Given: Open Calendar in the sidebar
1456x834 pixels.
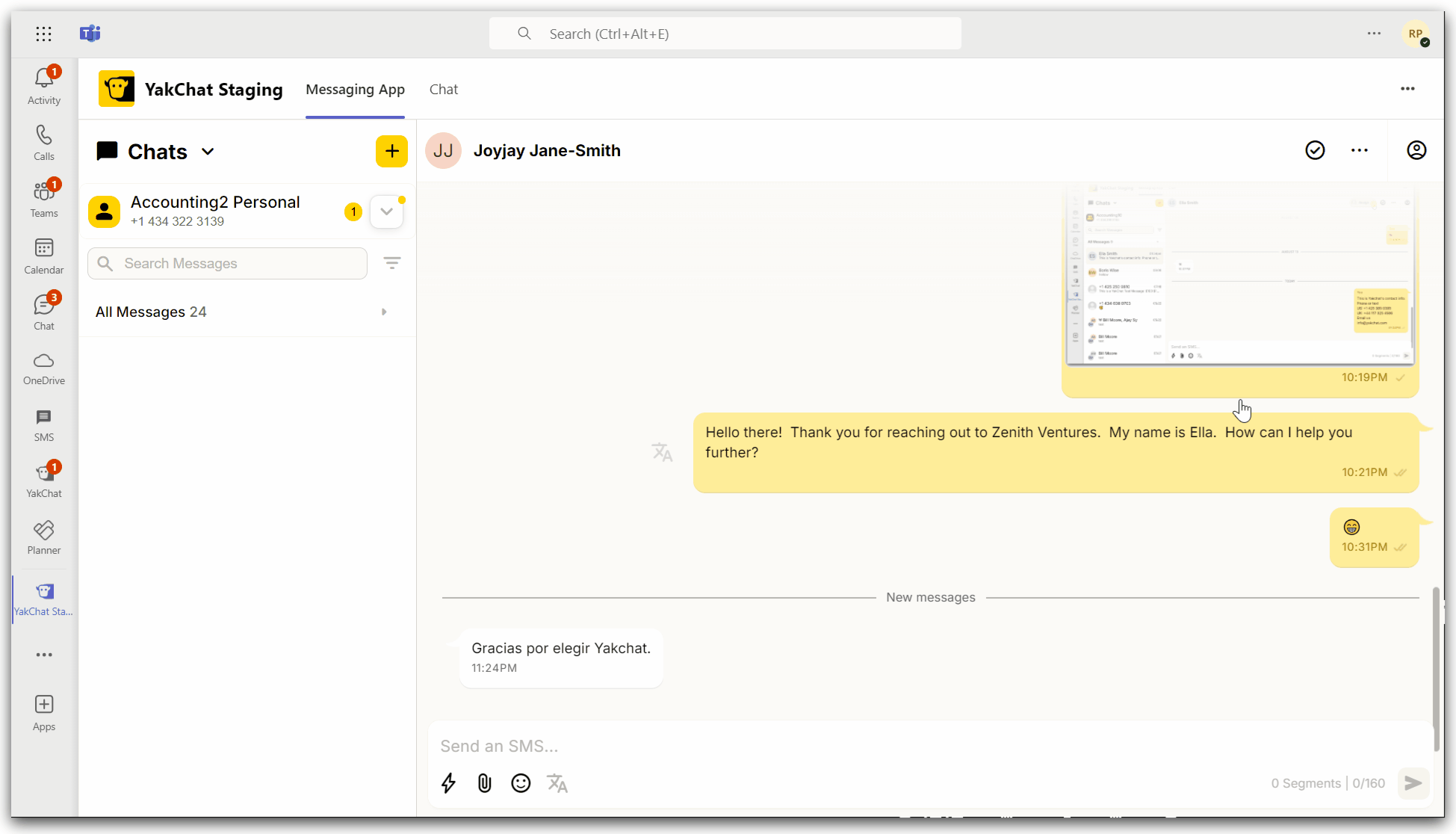Looking at the screenshot, I should tap(44, 256).
